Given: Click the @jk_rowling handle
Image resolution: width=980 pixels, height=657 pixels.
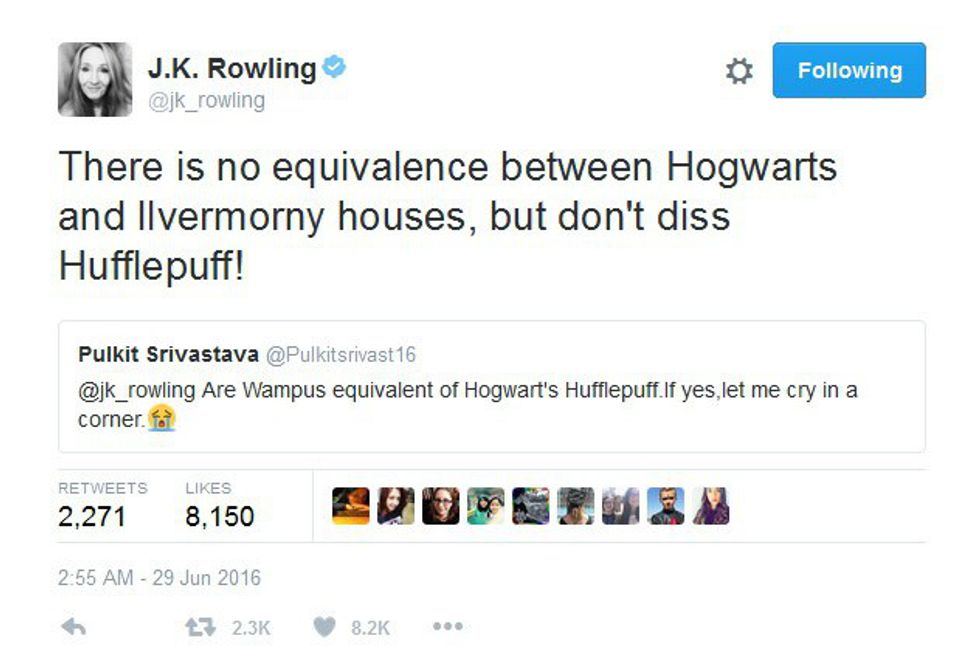Looking at the screenshot, I should coord(206,100).
